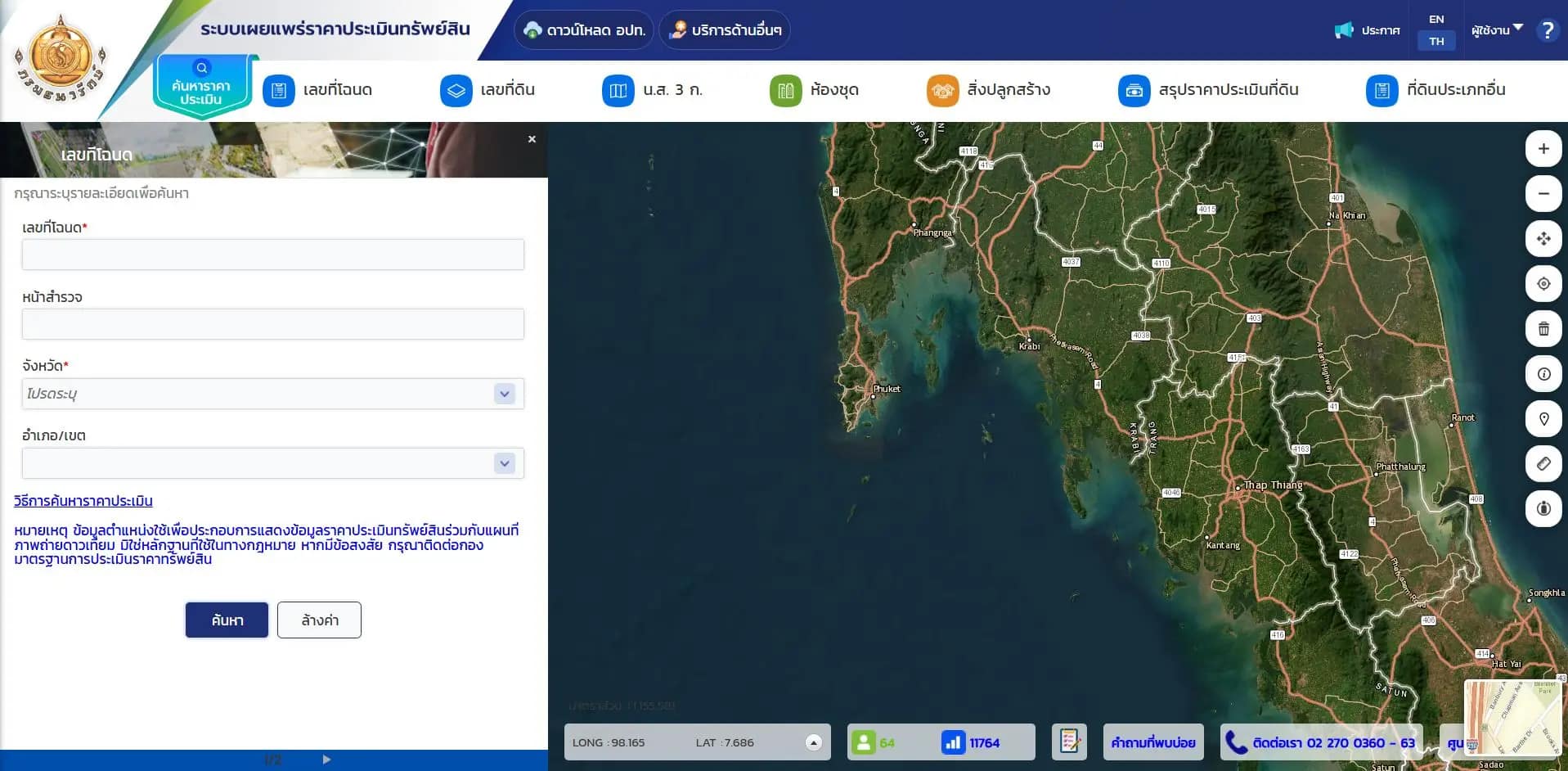
Task: Open the ผู้ใช้งาน user menu
Action: pyautogui.click(x=1496, y=30)
